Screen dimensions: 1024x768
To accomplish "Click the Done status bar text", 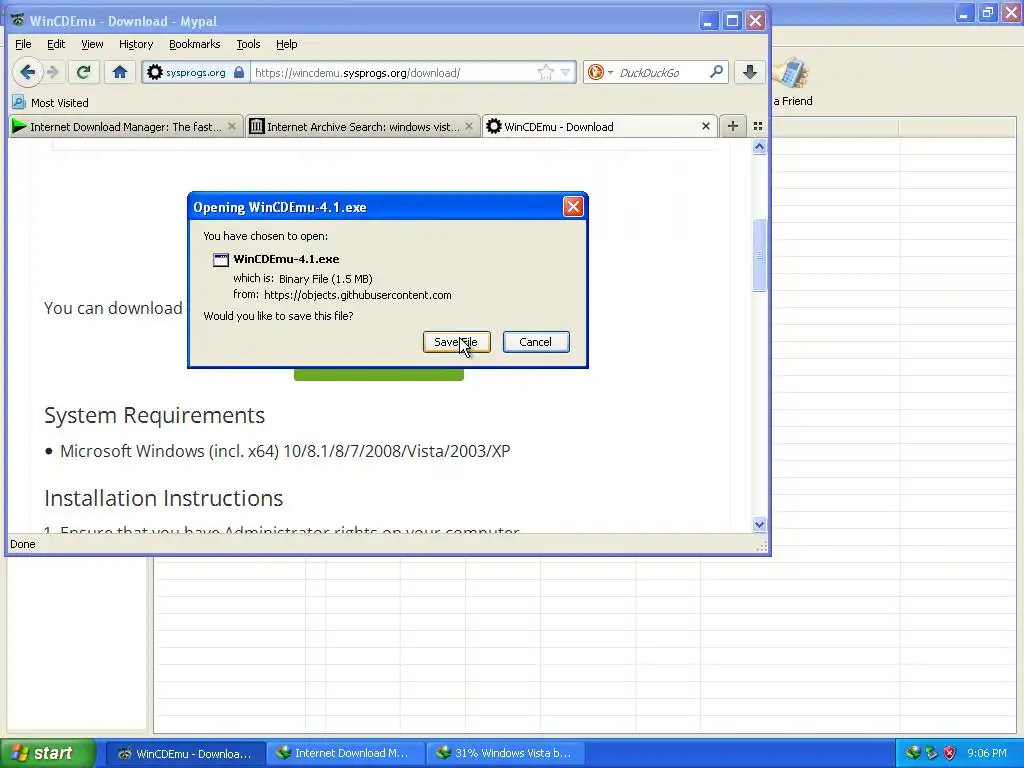I will click(23, 544).
